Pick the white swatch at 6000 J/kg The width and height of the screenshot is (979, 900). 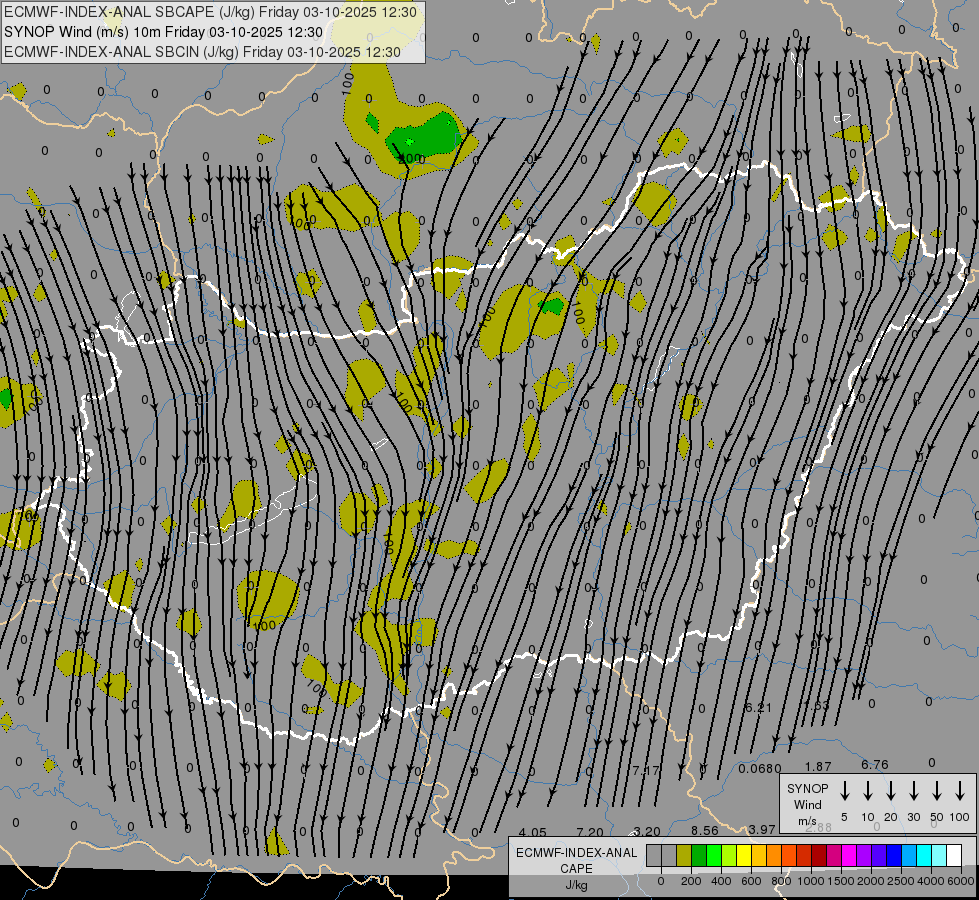pyautogui.click(x=954, y=855)
